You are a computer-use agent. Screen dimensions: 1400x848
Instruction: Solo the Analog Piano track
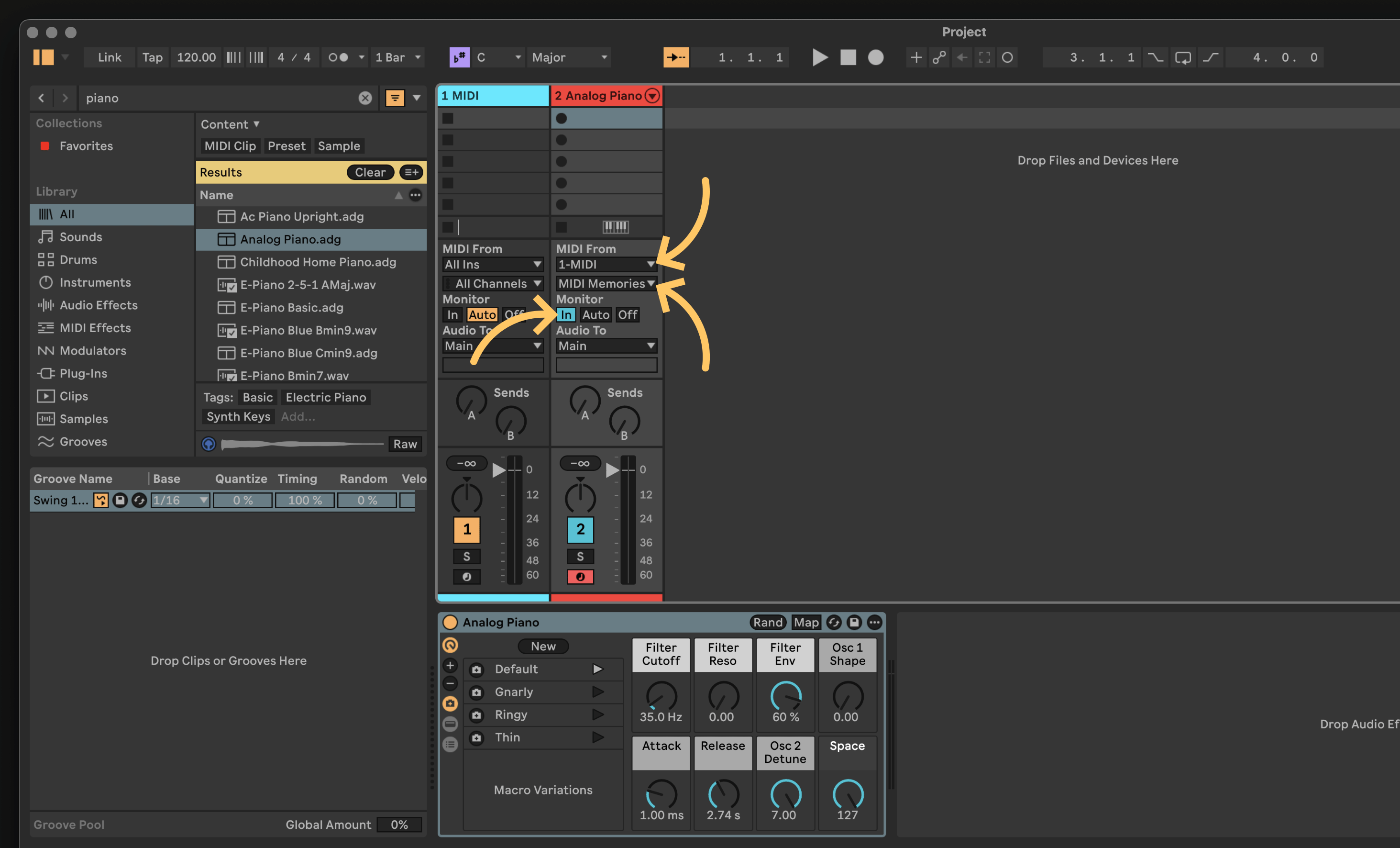click(580, 557)
